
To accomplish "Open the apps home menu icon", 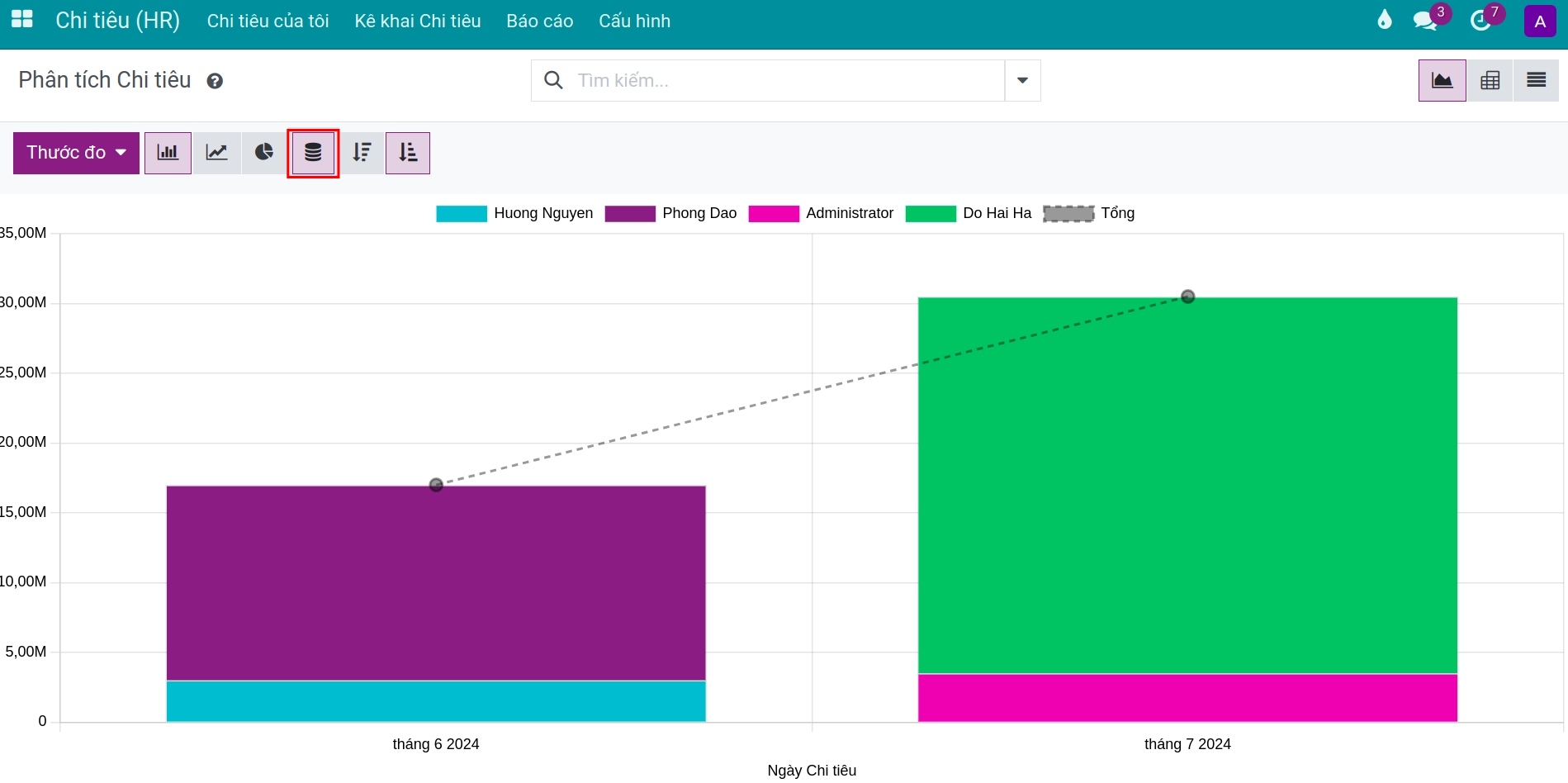I will pos(22,19).
